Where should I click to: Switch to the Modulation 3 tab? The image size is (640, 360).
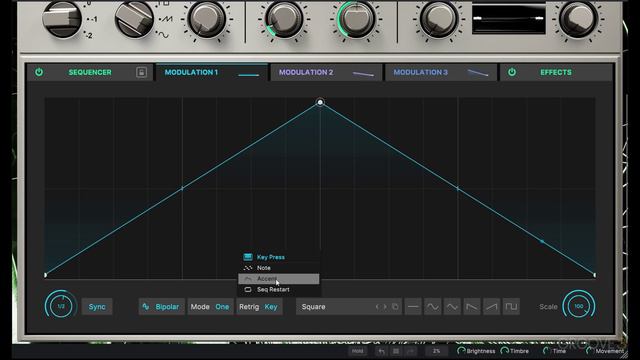pos(441,72)
